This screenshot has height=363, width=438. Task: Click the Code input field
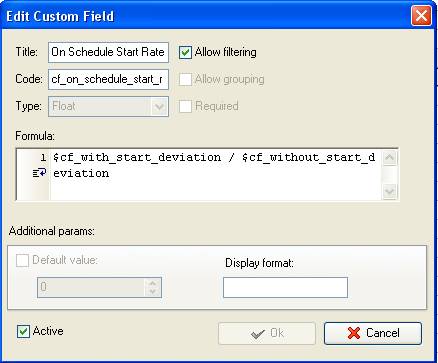108,79
